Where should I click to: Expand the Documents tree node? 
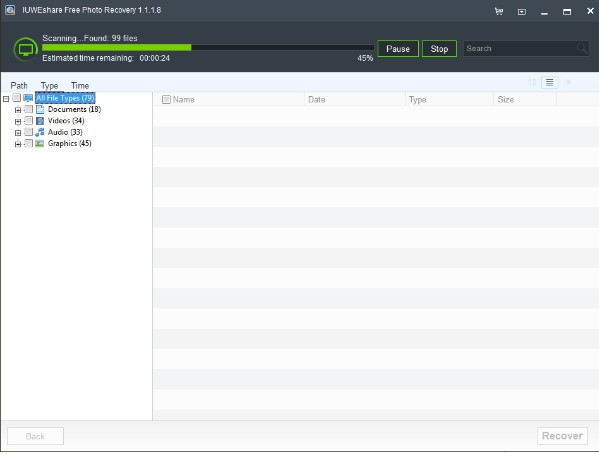(18, 110)
